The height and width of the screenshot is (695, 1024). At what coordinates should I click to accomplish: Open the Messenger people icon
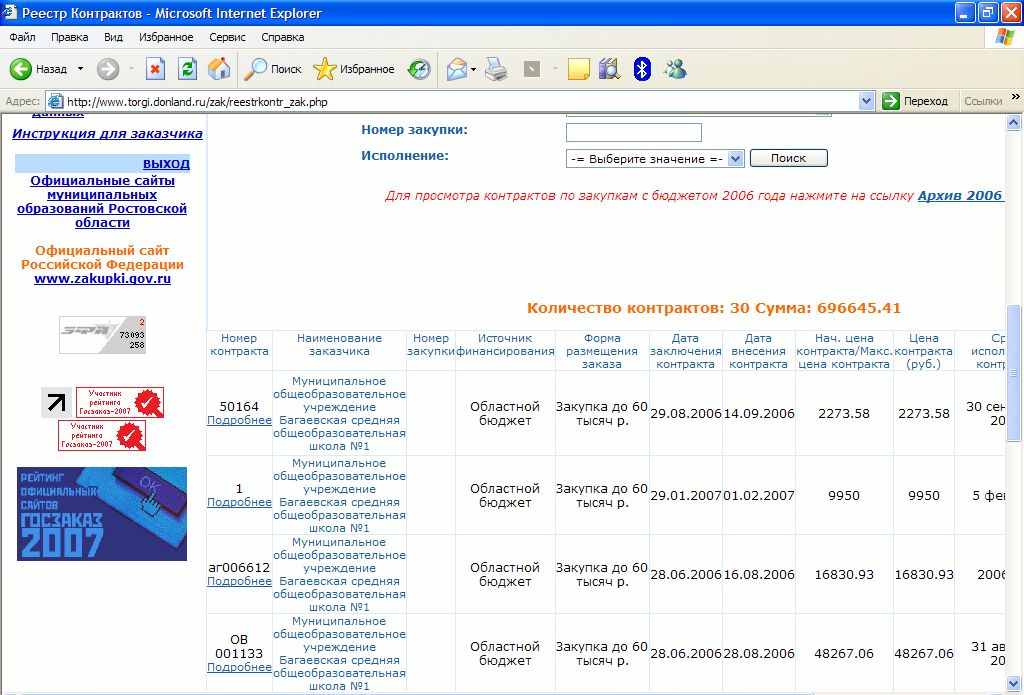point(675,69)
